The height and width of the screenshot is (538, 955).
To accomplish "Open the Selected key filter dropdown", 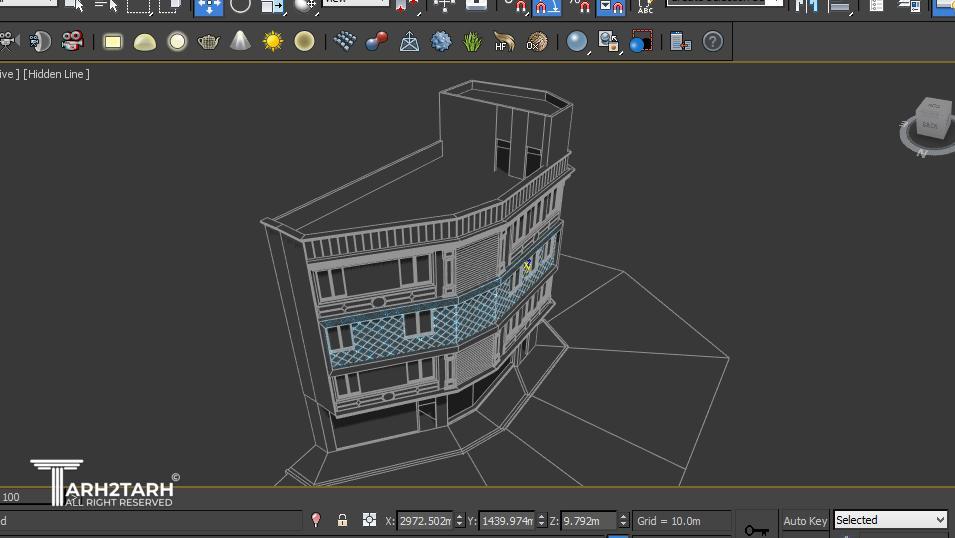I will click(890, 520).
